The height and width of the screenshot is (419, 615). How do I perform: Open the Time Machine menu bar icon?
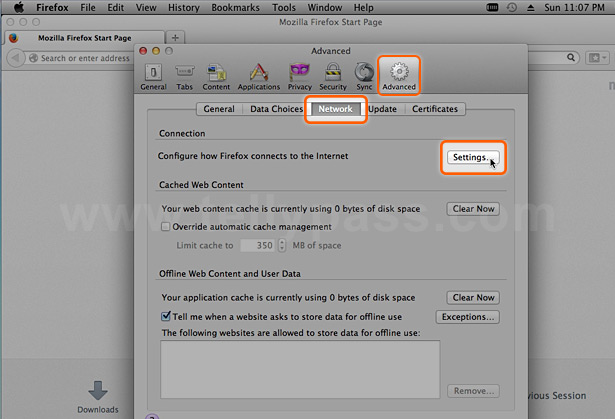(x=511, y=7)
